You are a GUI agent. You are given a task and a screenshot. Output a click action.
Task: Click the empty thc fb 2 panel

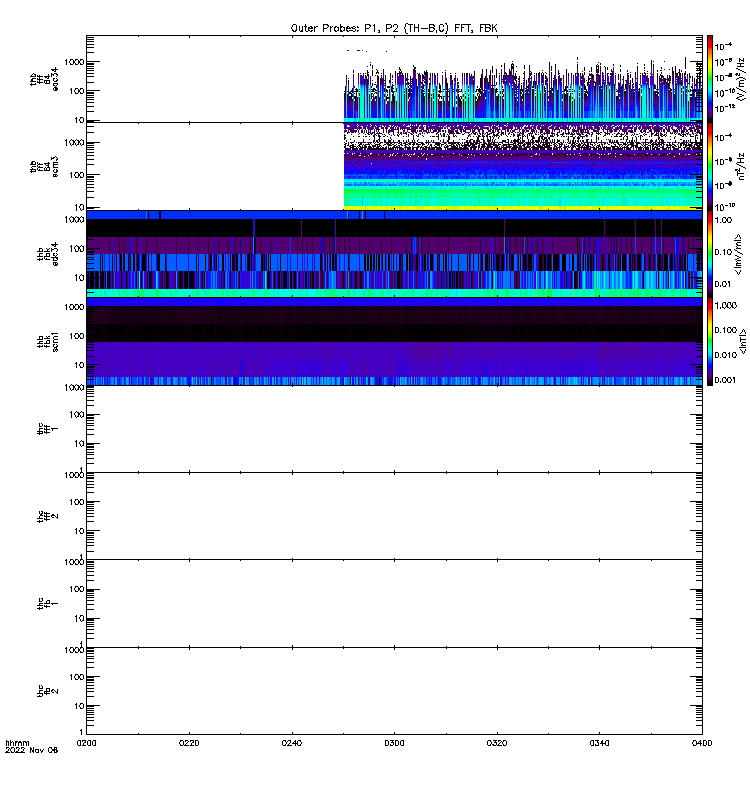(394, 691)
